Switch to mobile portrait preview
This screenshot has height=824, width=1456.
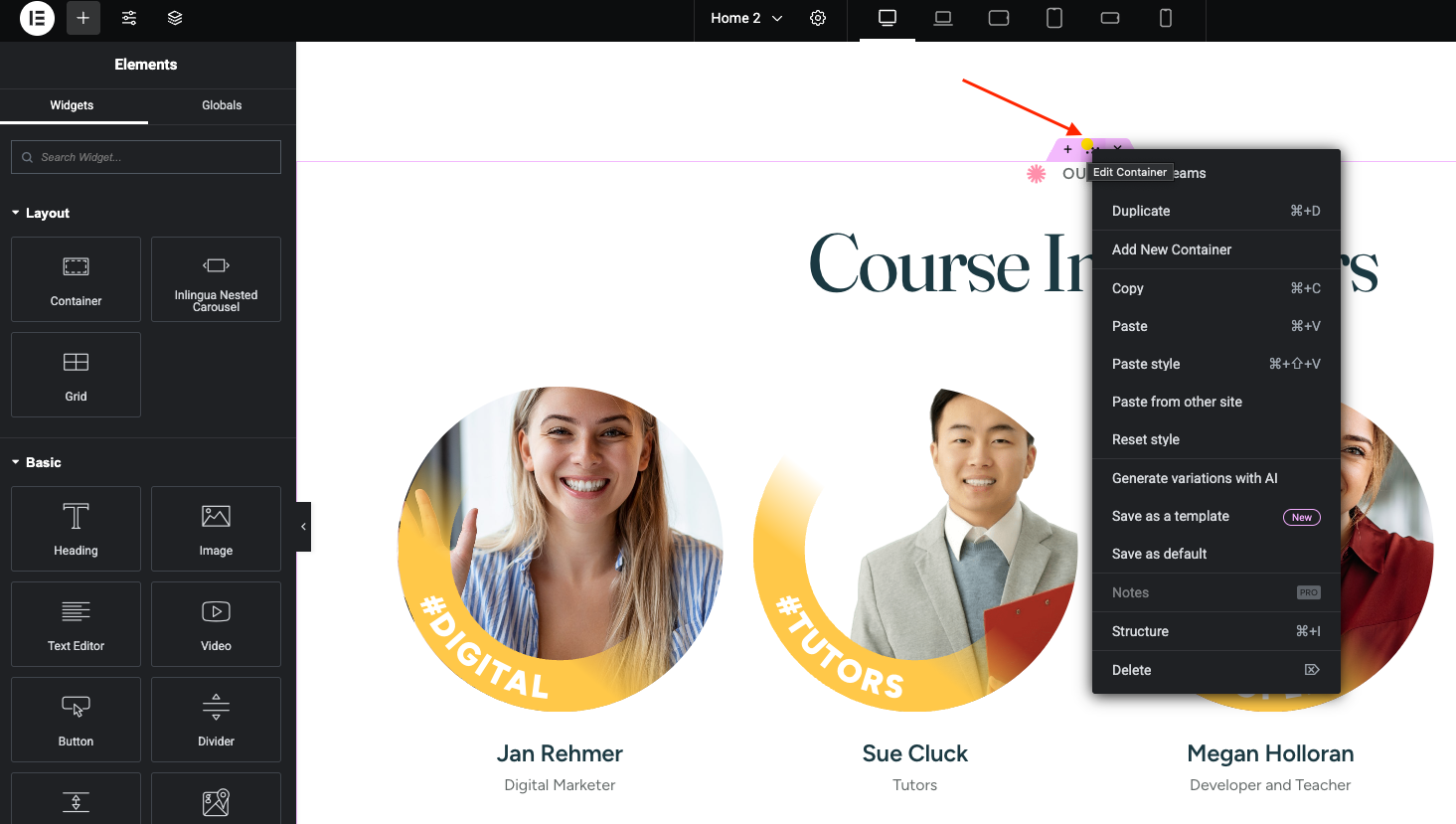[x=1166, y=18]
